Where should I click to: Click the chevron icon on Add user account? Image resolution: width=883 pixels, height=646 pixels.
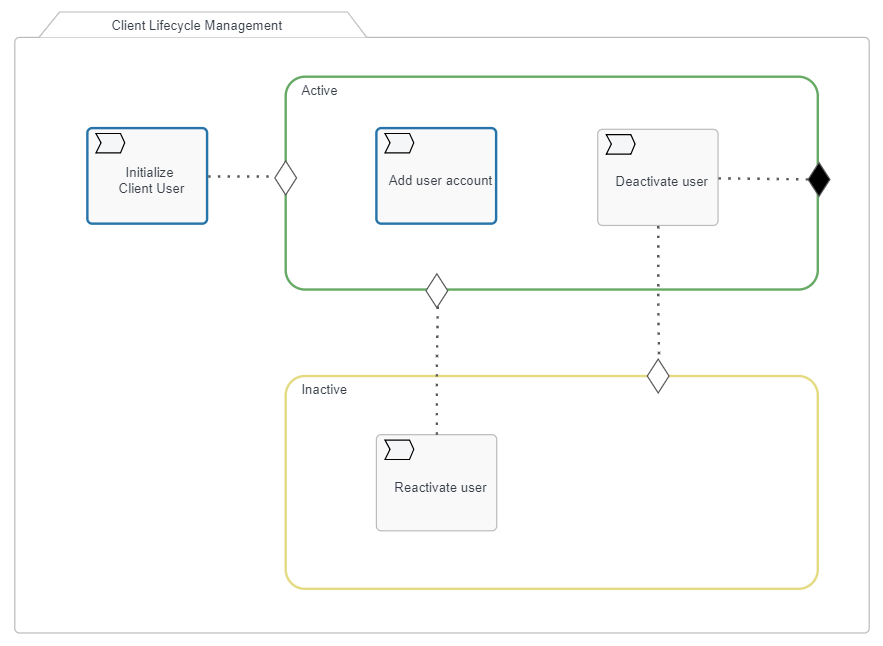pos(398,143)
